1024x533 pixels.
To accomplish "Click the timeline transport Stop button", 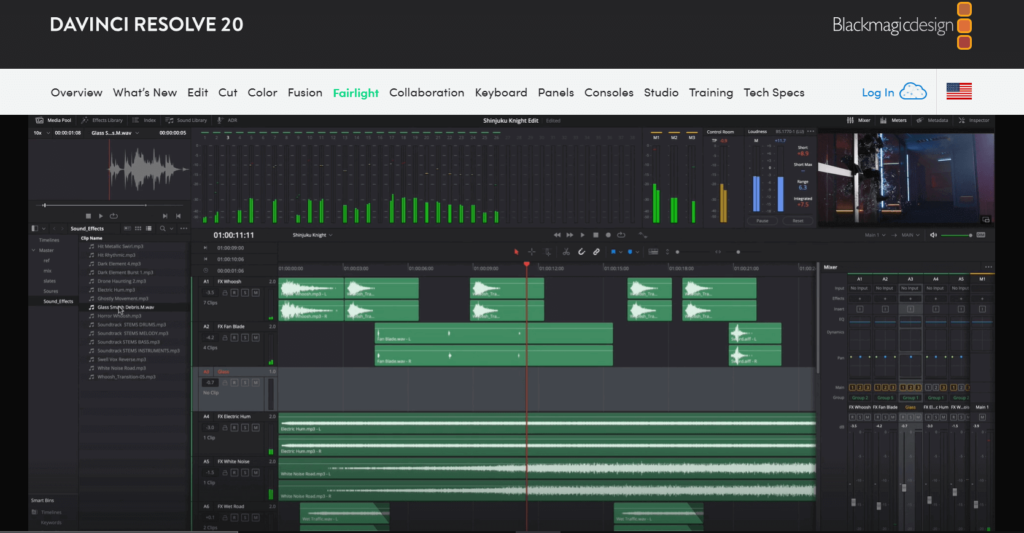I will coord(596,234).
